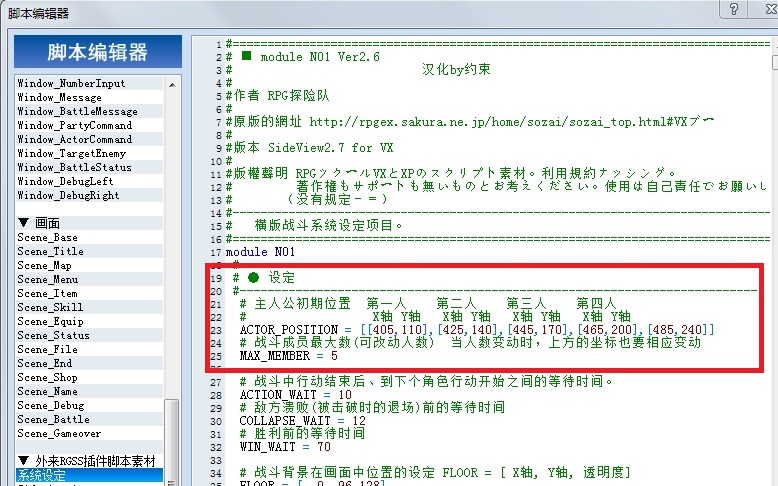Click 胜利前的等待时间 comment line

point(302,433)
